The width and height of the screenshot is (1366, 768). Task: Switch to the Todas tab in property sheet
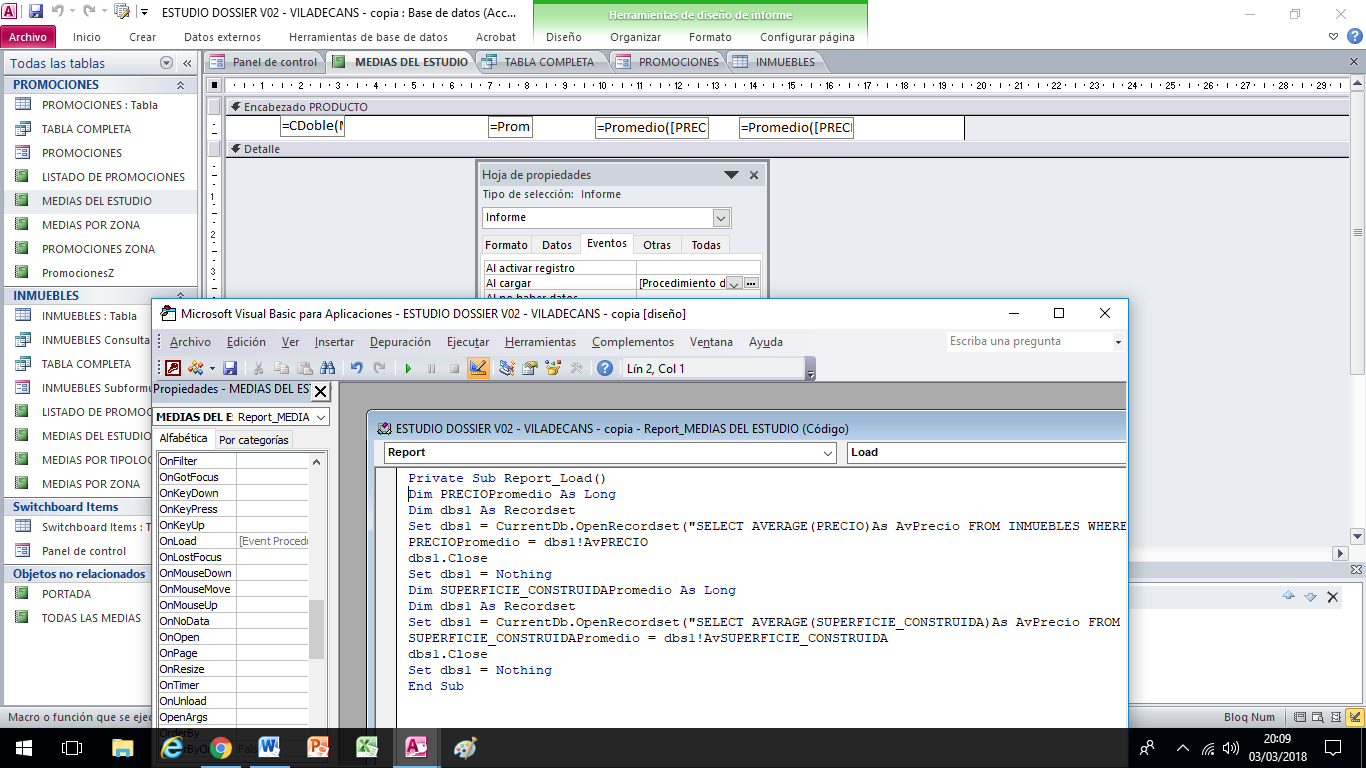706,245
